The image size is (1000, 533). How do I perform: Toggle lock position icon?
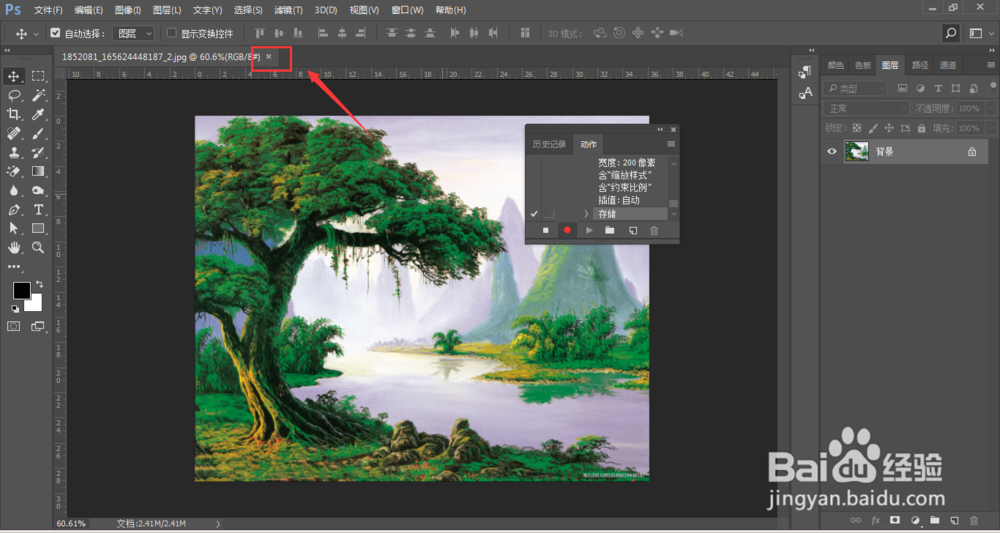tap(890, 128)
